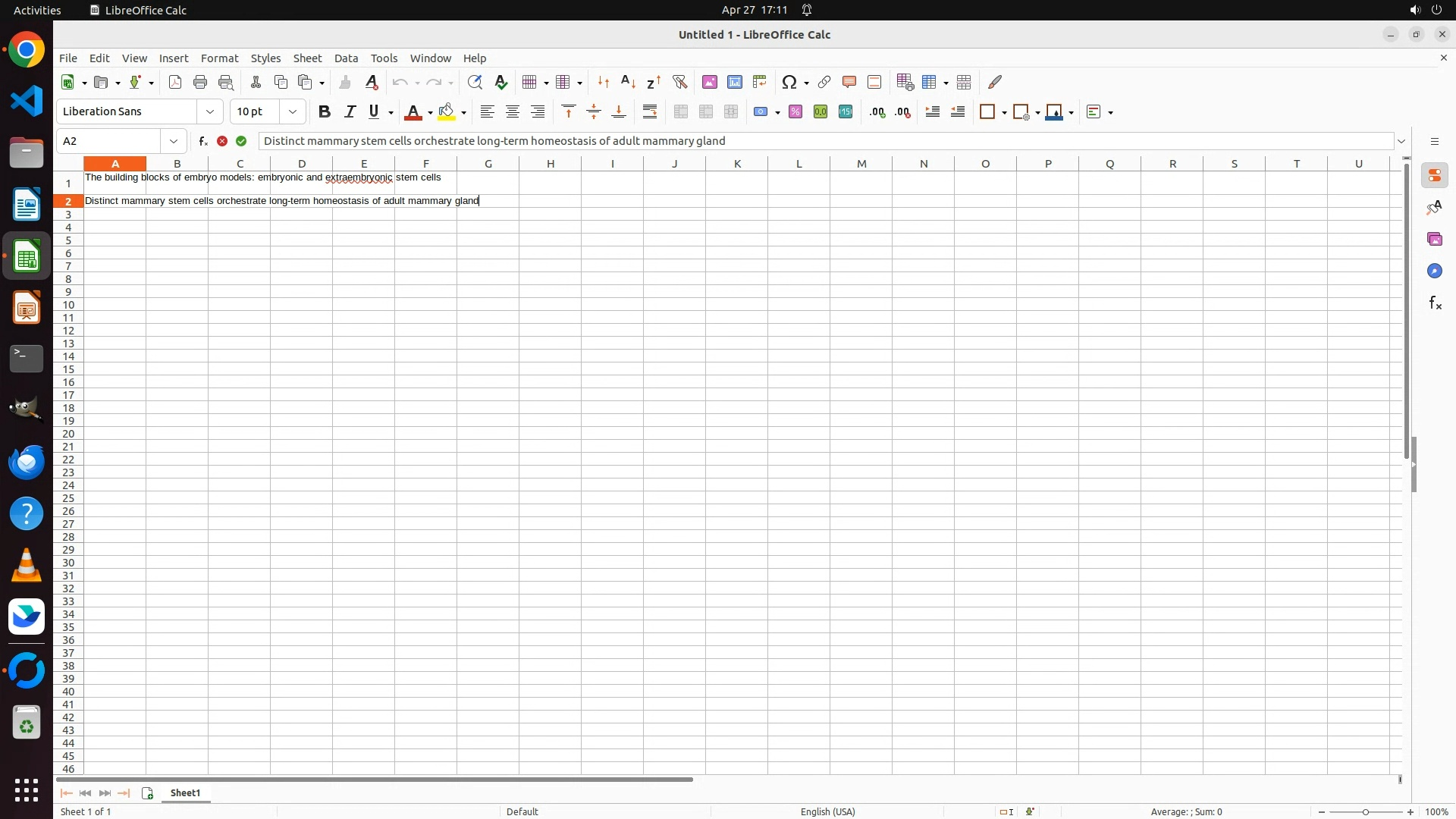Image resolution: width=1456 pixels, height=819 pixels.
Task: Expand the font name dropdown
Action: point(210,112)
